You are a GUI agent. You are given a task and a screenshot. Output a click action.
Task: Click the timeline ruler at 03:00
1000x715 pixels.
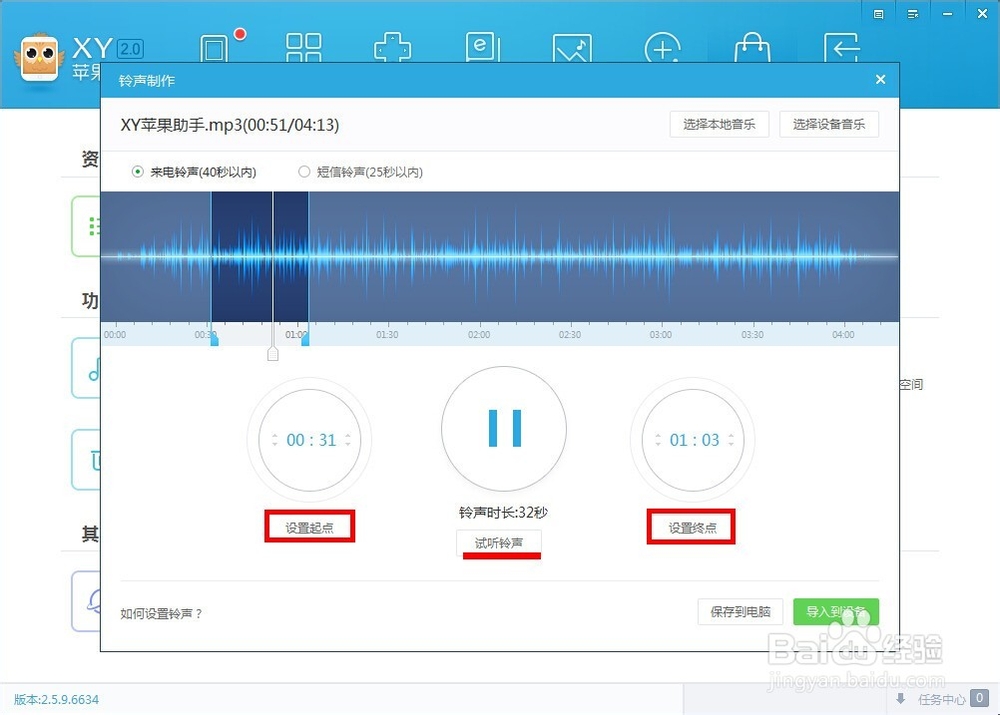pyautogui.click(x=661, y=334)
